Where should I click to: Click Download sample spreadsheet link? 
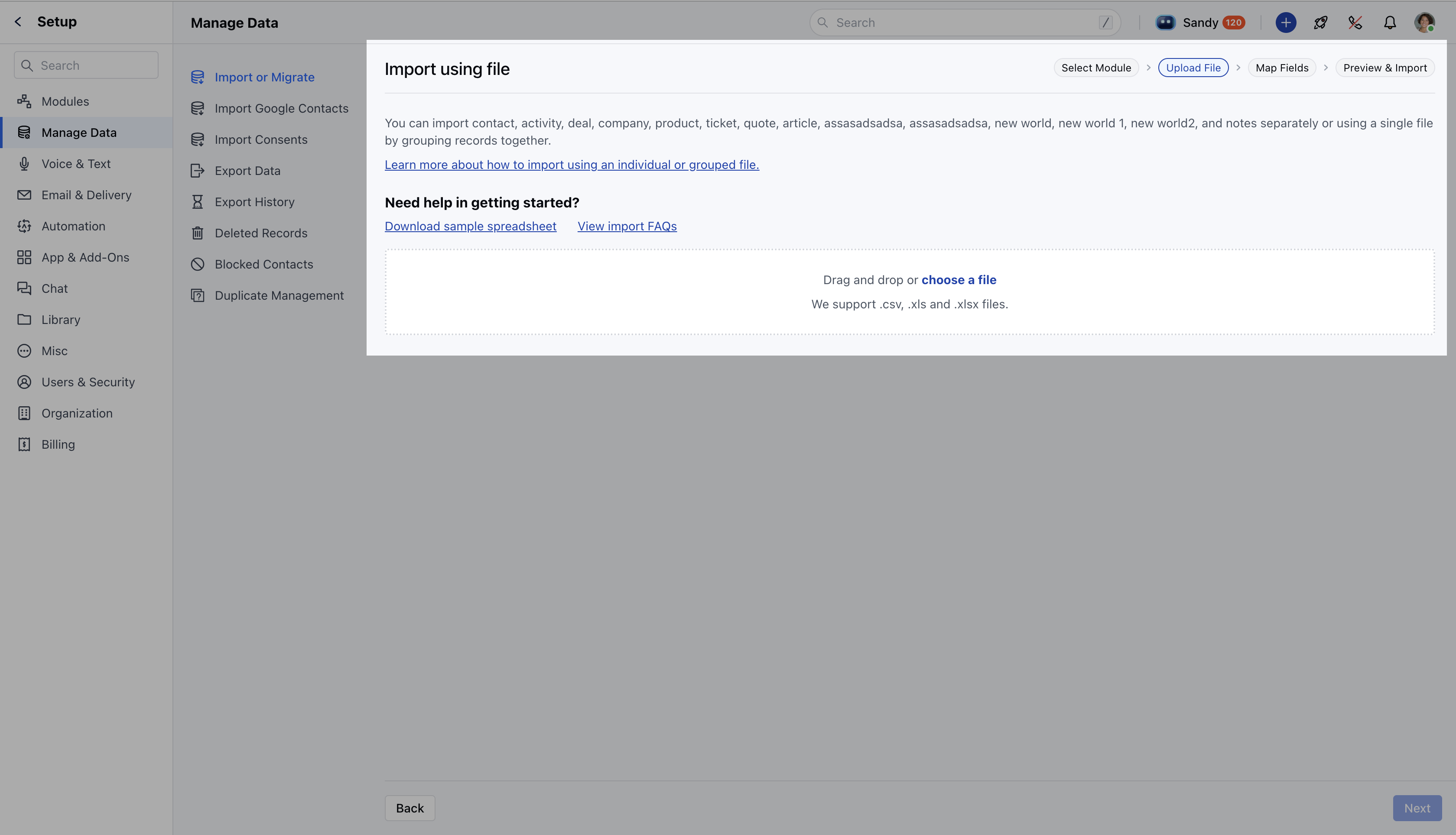470,226
